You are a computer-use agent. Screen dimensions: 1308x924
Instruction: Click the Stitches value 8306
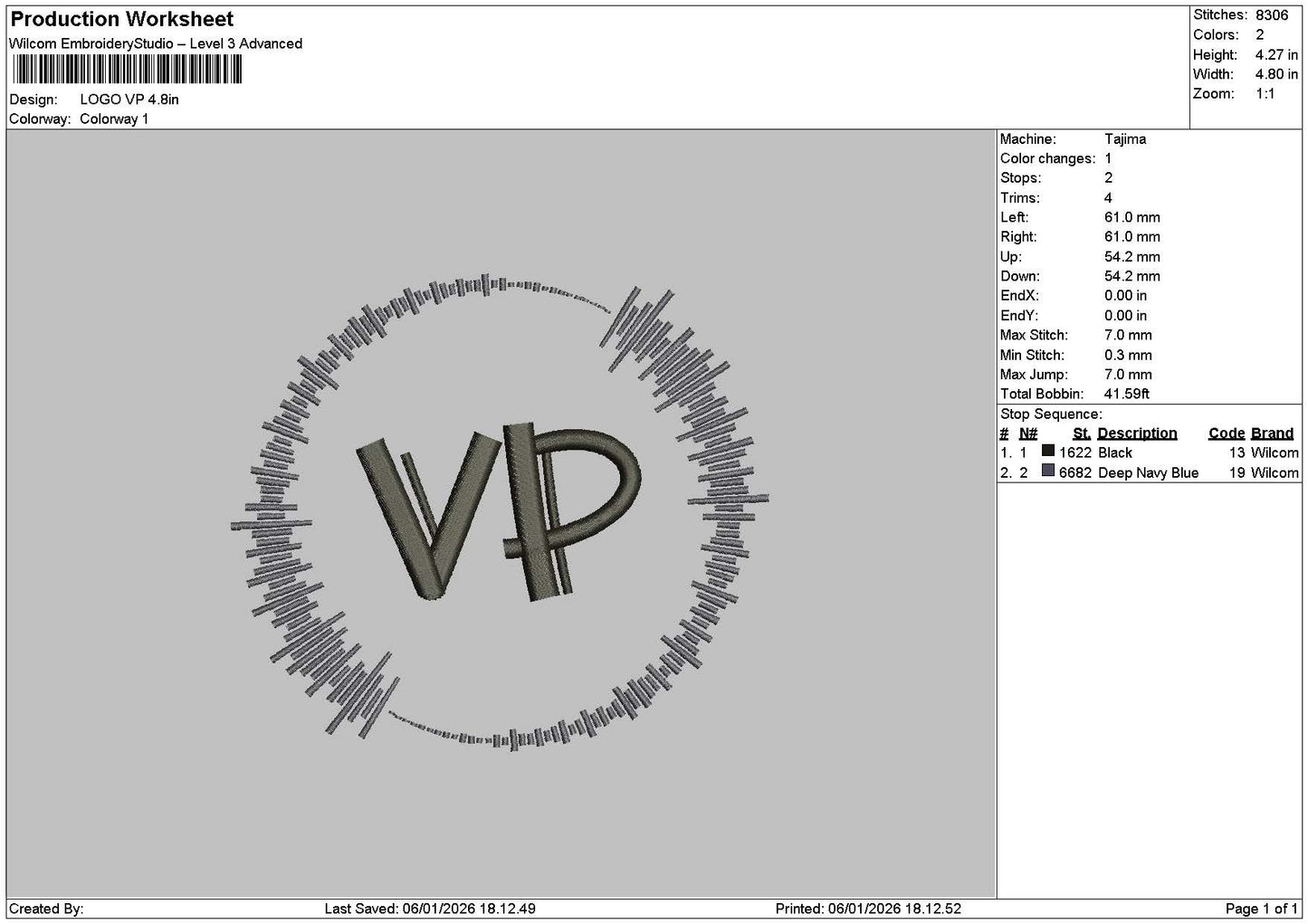1272,15
